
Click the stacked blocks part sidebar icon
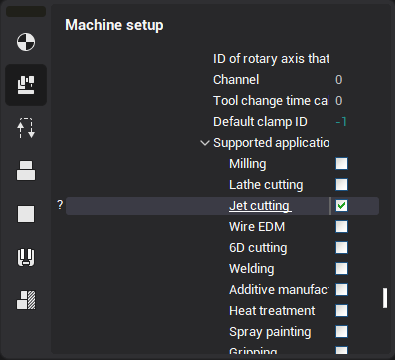26,171
